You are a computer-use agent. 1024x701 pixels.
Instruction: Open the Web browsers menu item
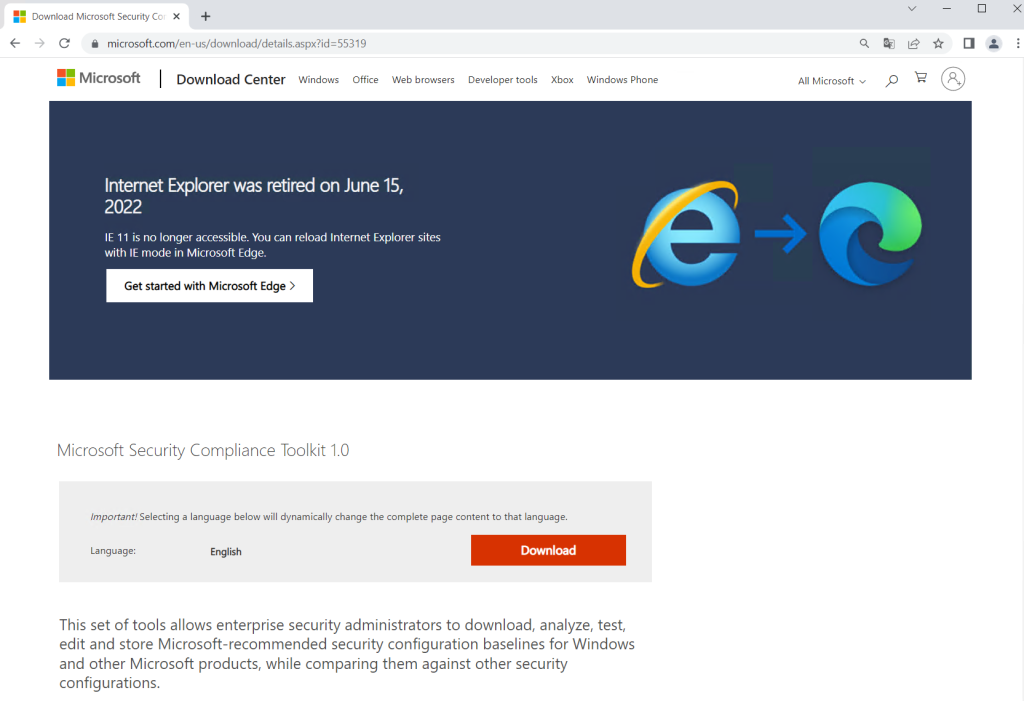[423, 80]
